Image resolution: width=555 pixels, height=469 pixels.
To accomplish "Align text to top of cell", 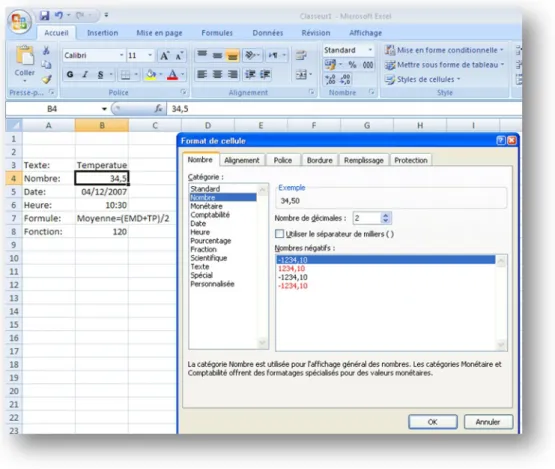I will [202, 55].
